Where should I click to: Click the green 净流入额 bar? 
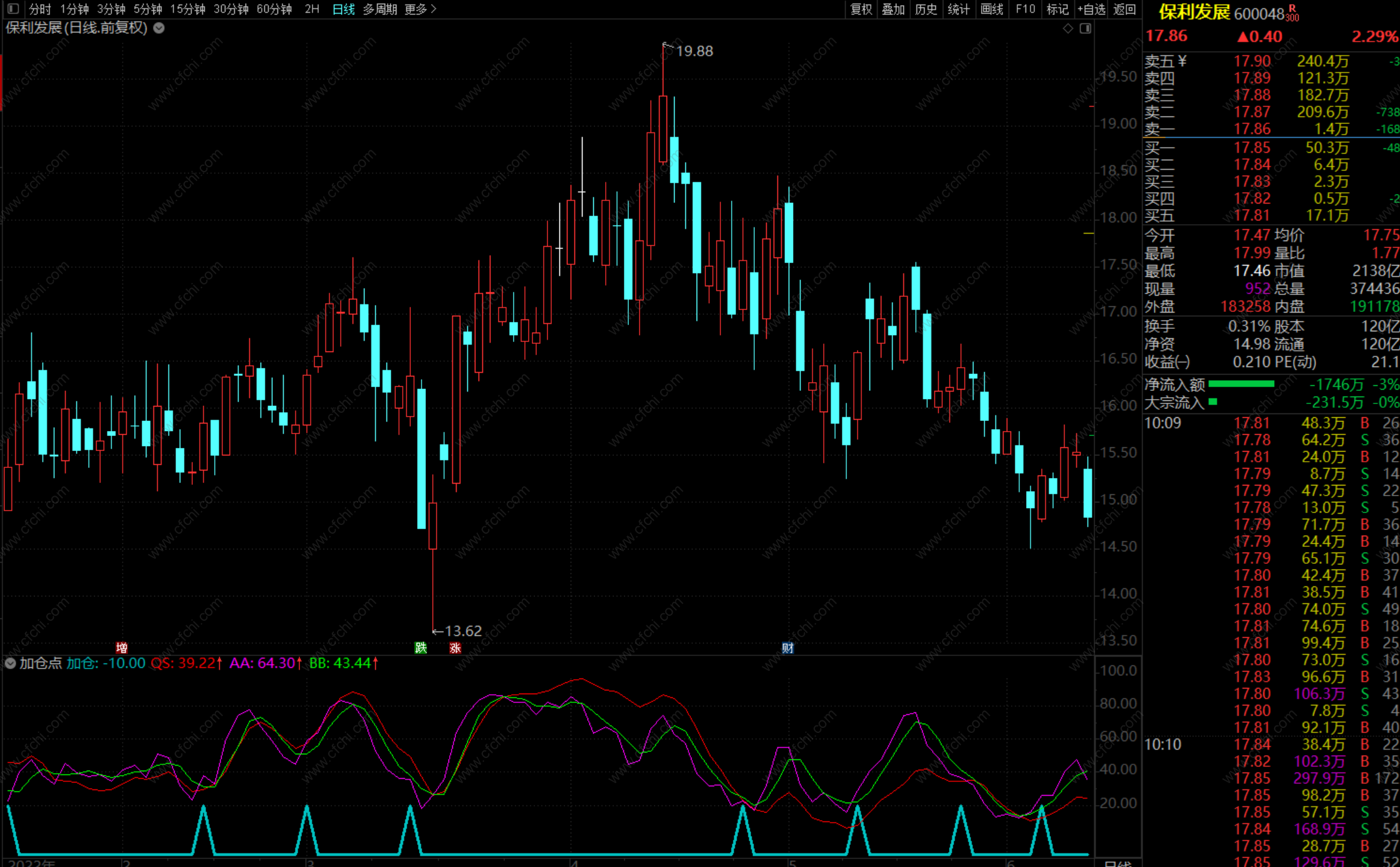click(x=1241, y=384)
